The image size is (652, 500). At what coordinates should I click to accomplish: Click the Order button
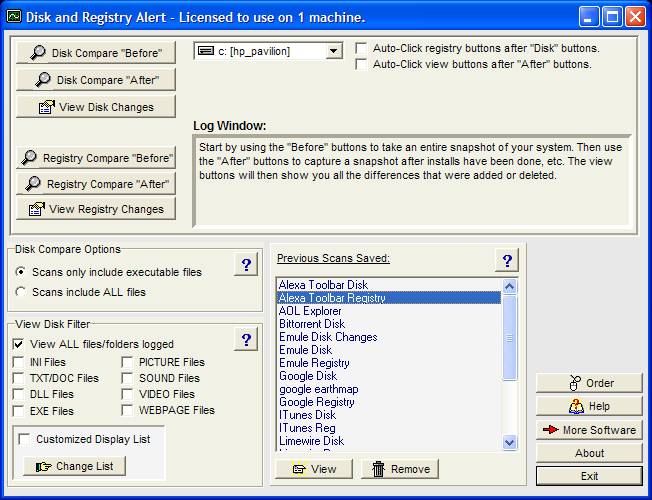pos(589,383)
